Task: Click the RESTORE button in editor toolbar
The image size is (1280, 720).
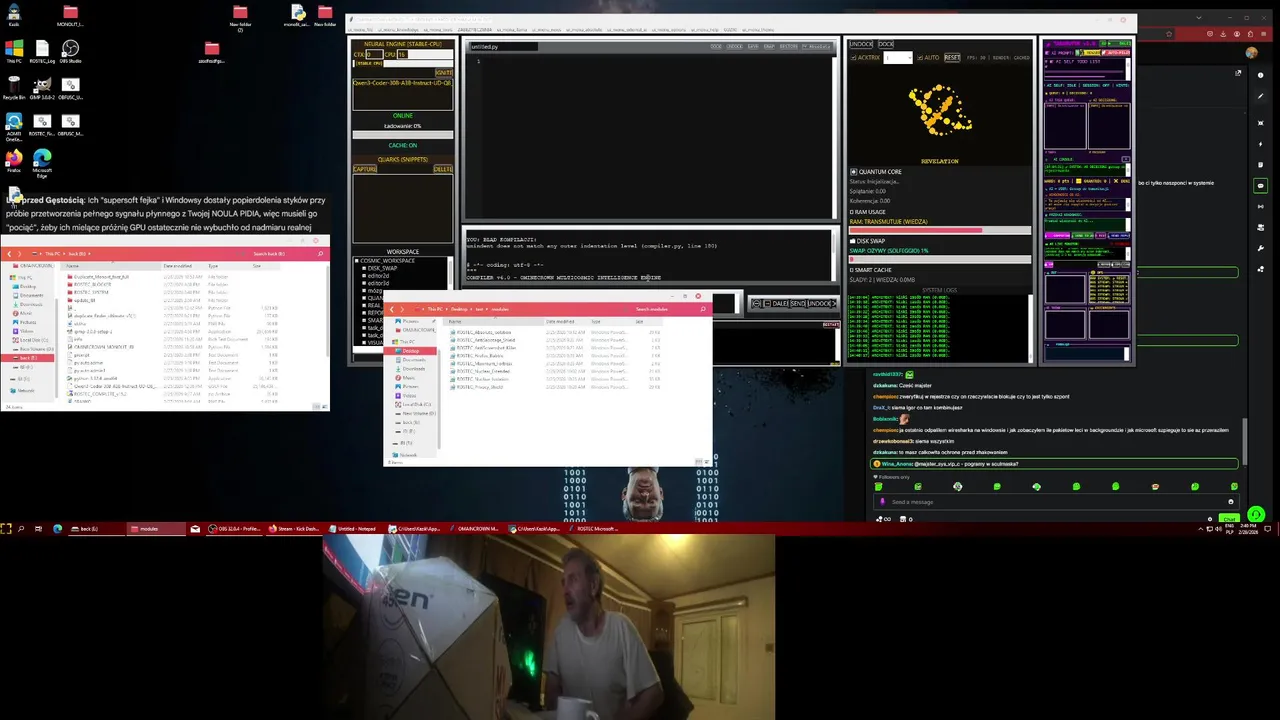Action: (x=788, y=46)
